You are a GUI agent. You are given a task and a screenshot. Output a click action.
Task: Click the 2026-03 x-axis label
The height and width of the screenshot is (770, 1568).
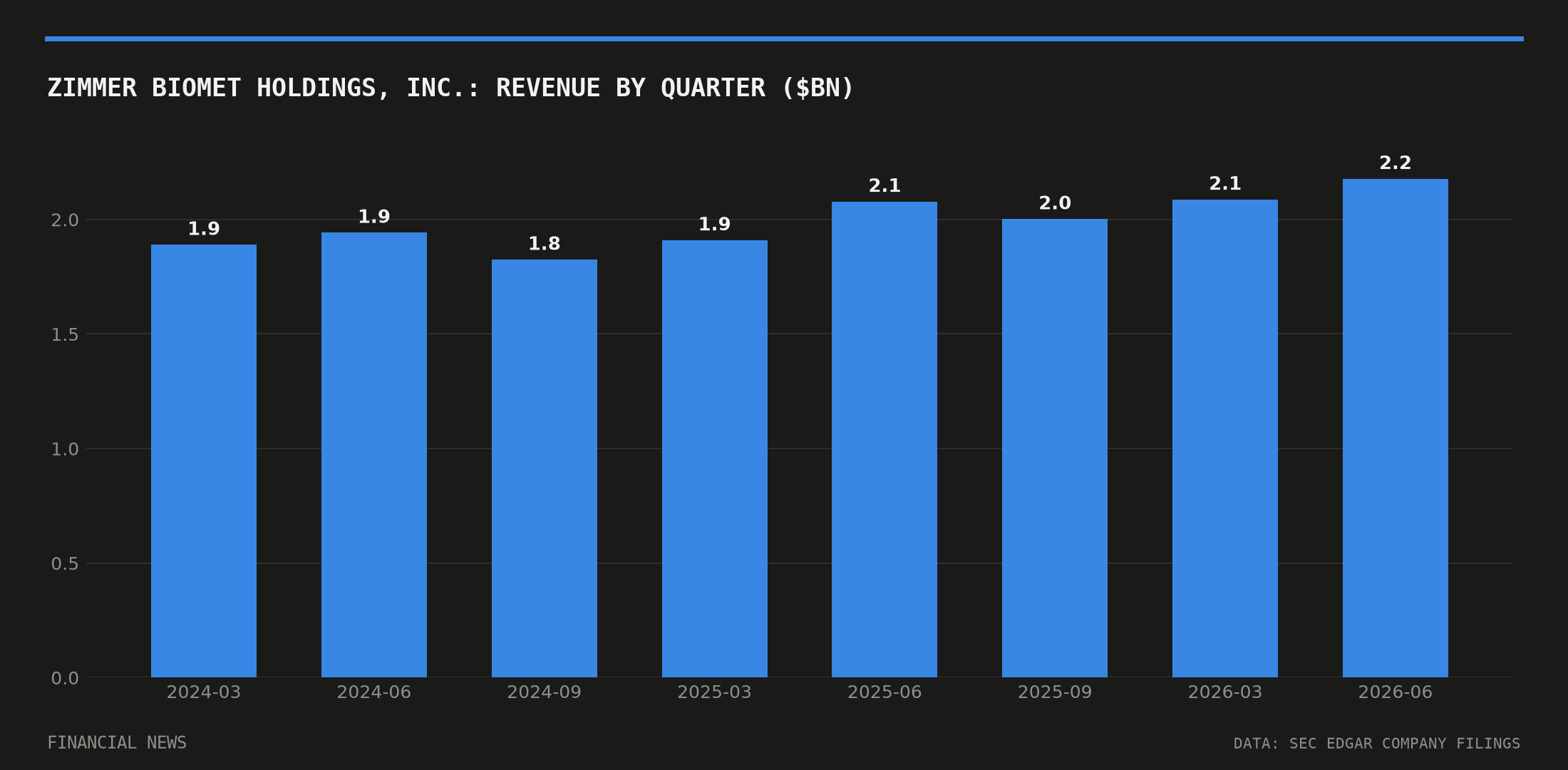(x=1225, y=692)
